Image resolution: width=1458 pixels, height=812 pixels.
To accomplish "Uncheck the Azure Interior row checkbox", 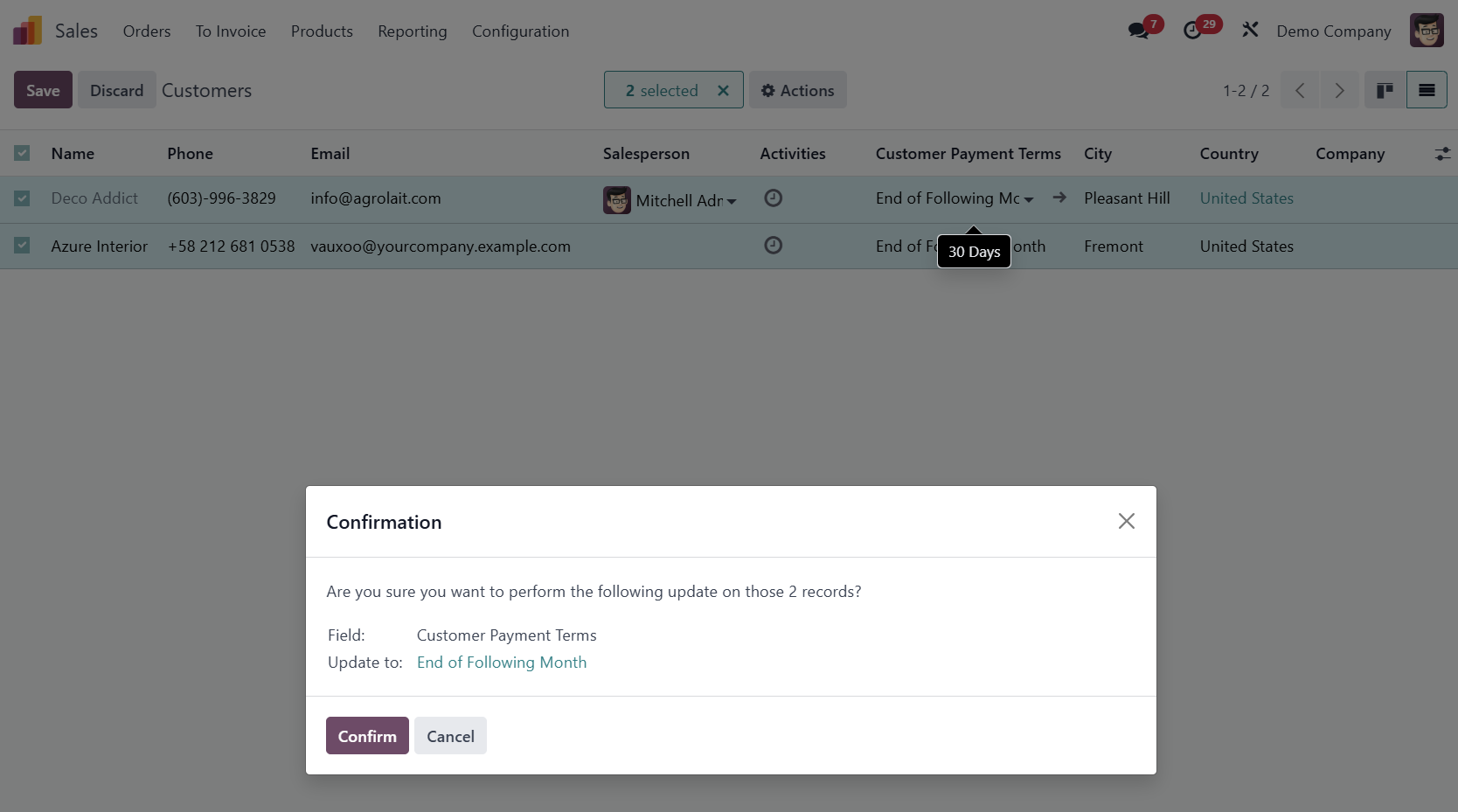I will 22,246.
